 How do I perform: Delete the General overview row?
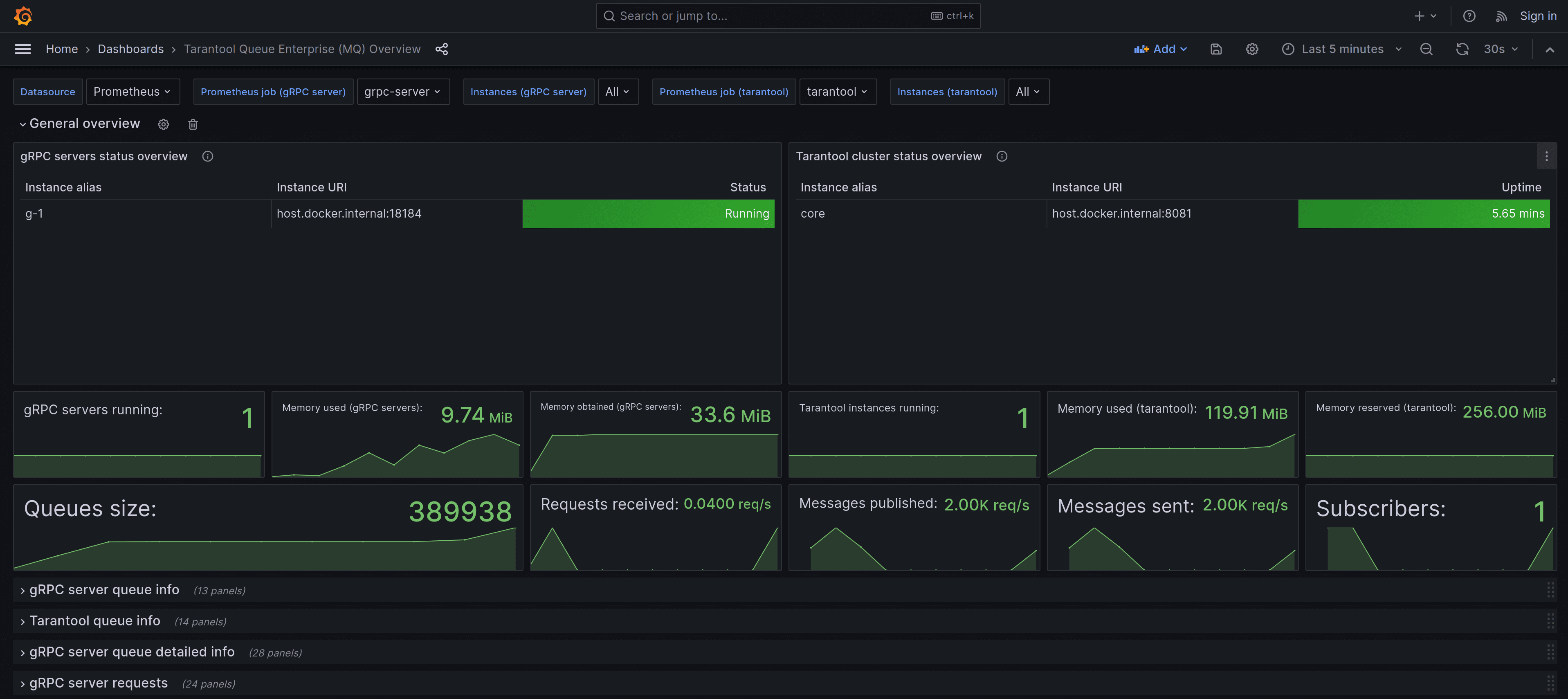pos(193,124)
